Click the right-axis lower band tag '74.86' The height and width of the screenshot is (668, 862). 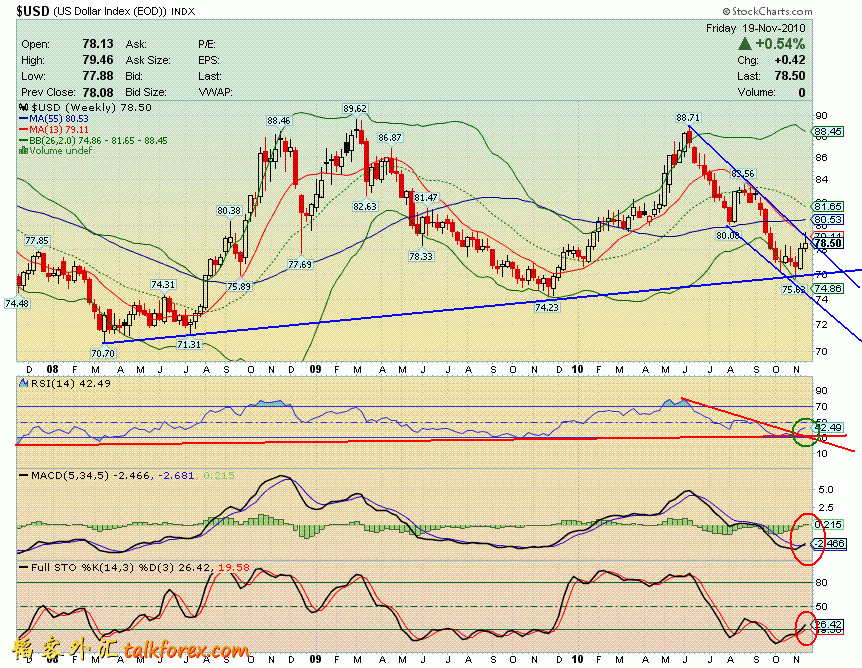click(x=828, y=289)
